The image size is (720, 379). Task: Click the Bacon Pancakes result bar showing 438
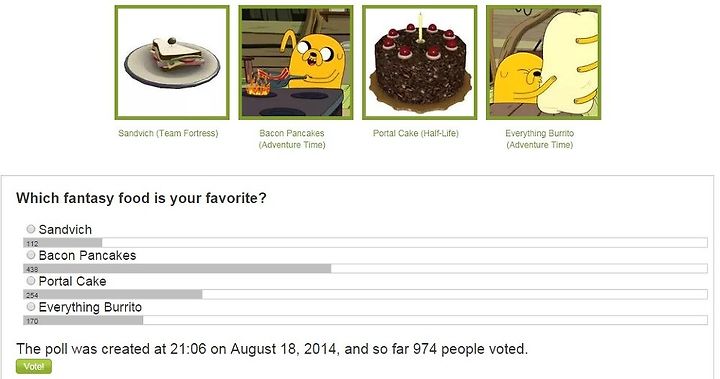(366, 269)
